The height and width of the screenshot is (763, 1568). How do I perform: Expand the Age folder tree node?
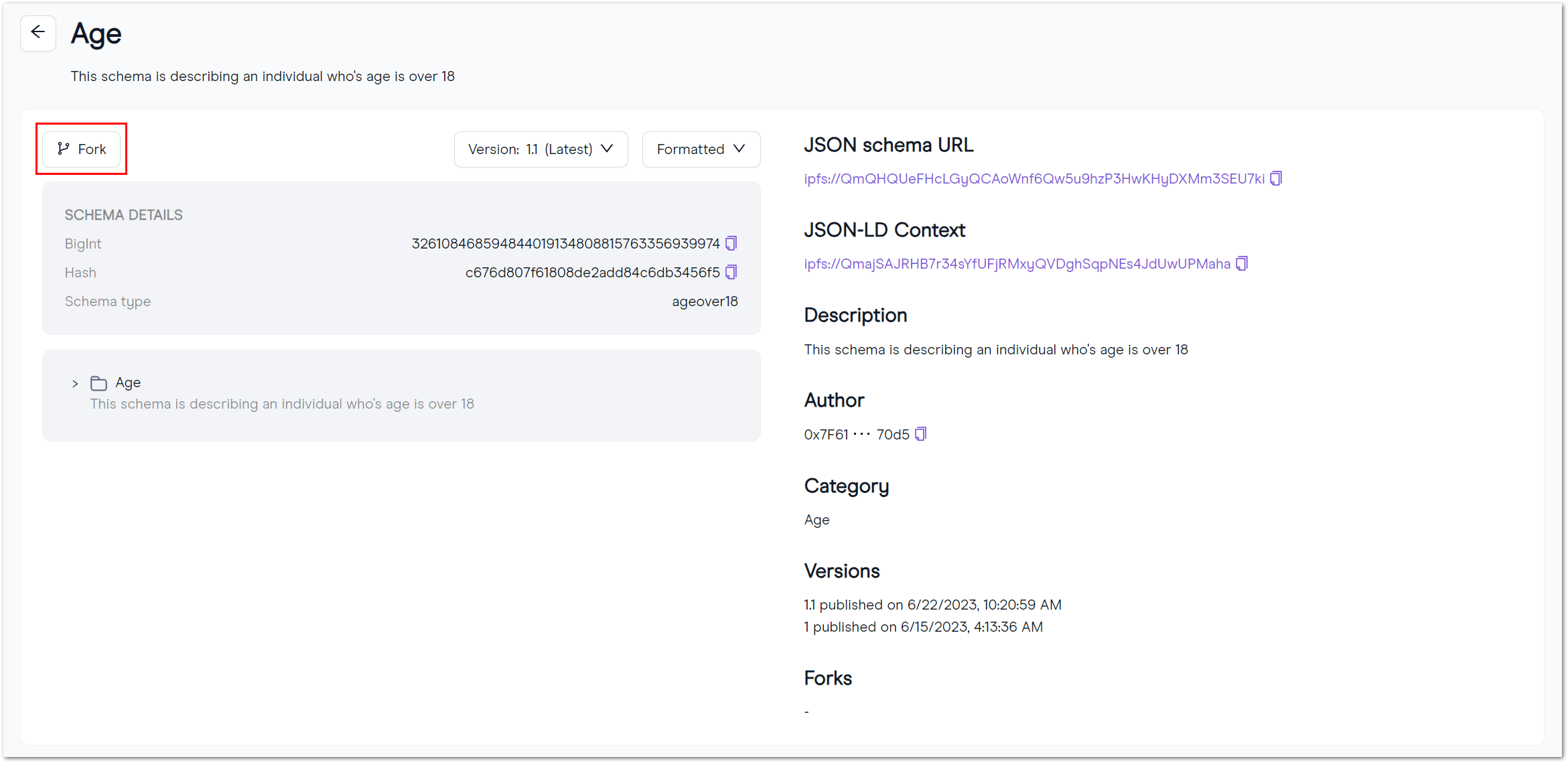pyautogui.click(x=75, y=383)
